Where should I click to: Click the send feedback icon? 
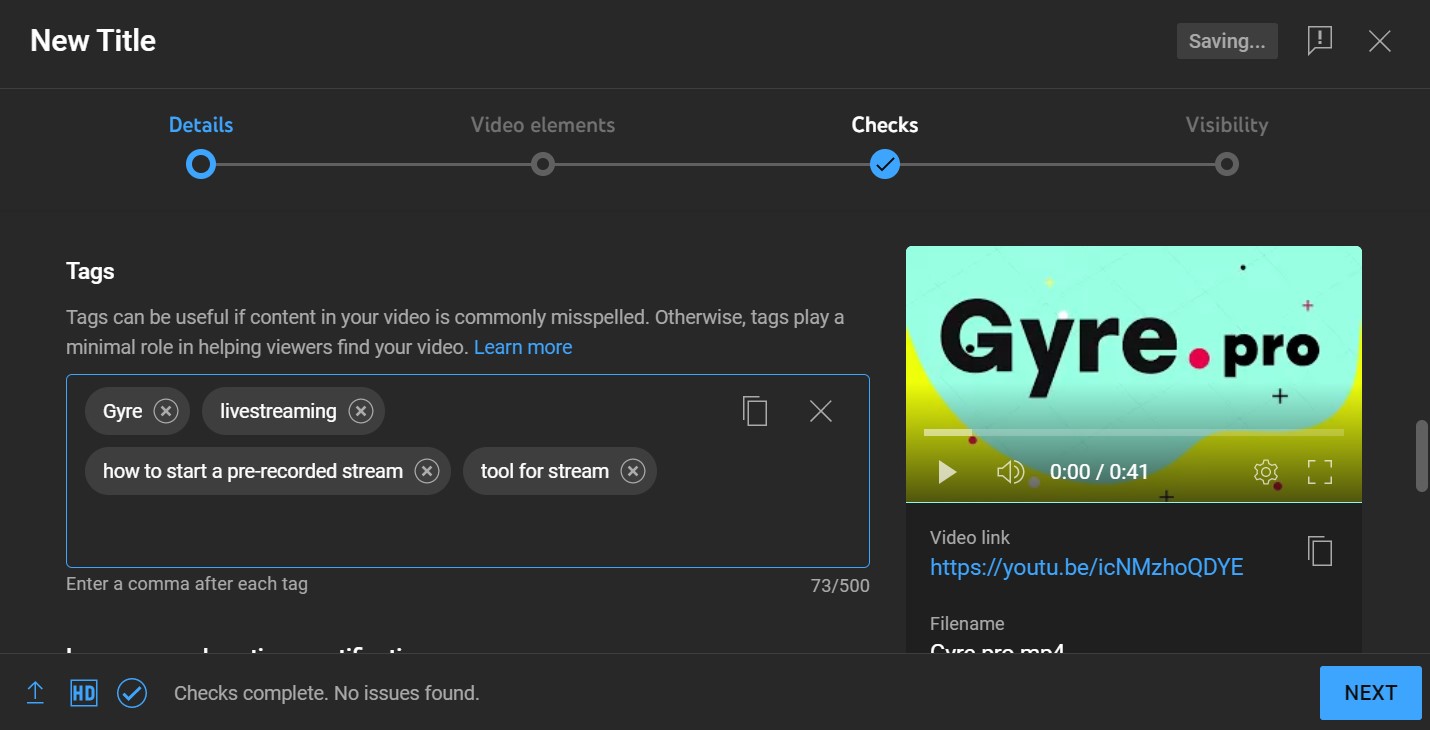pos(1320,41)
